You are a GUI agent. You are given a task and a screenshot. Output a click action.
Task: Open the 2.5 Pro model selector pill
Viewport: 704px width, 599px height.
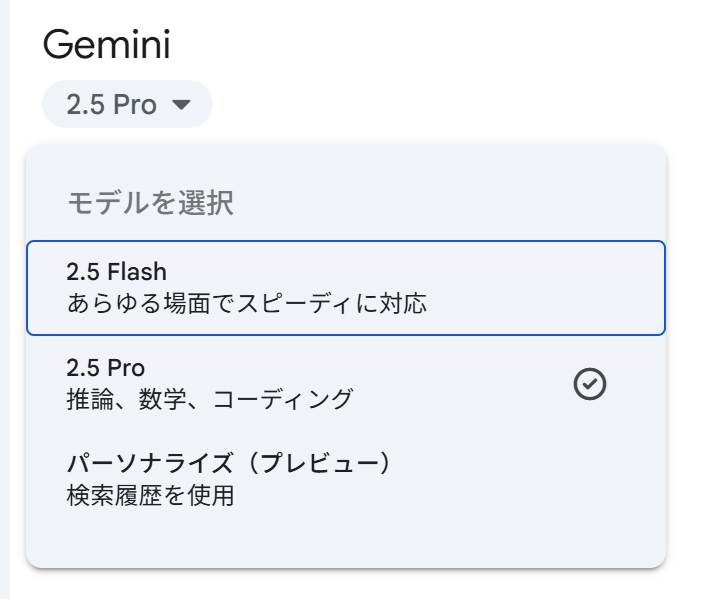(127, 104)
